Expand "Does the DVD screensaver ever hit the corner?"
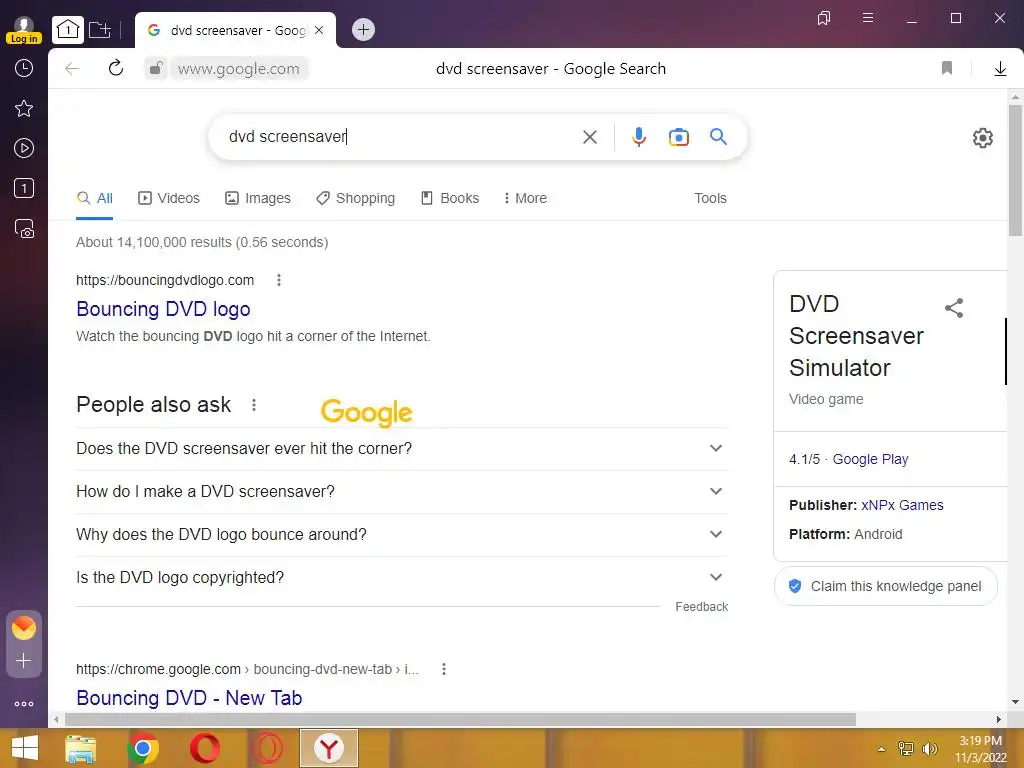Image resolution: width=1024 pixels, height=768 pixels. tap(402, 449)
